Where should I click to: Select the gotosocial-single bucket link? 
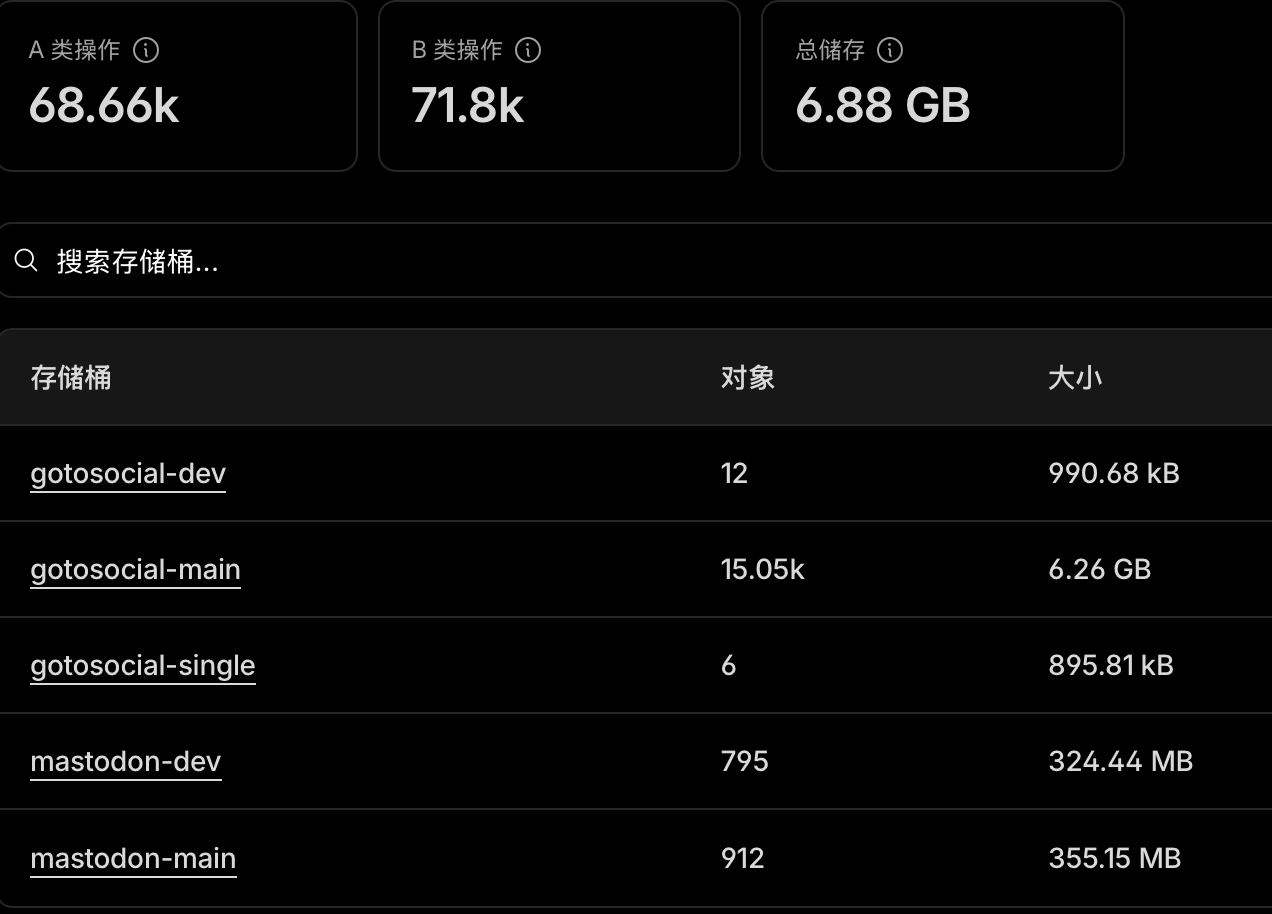tap(143, 665)
